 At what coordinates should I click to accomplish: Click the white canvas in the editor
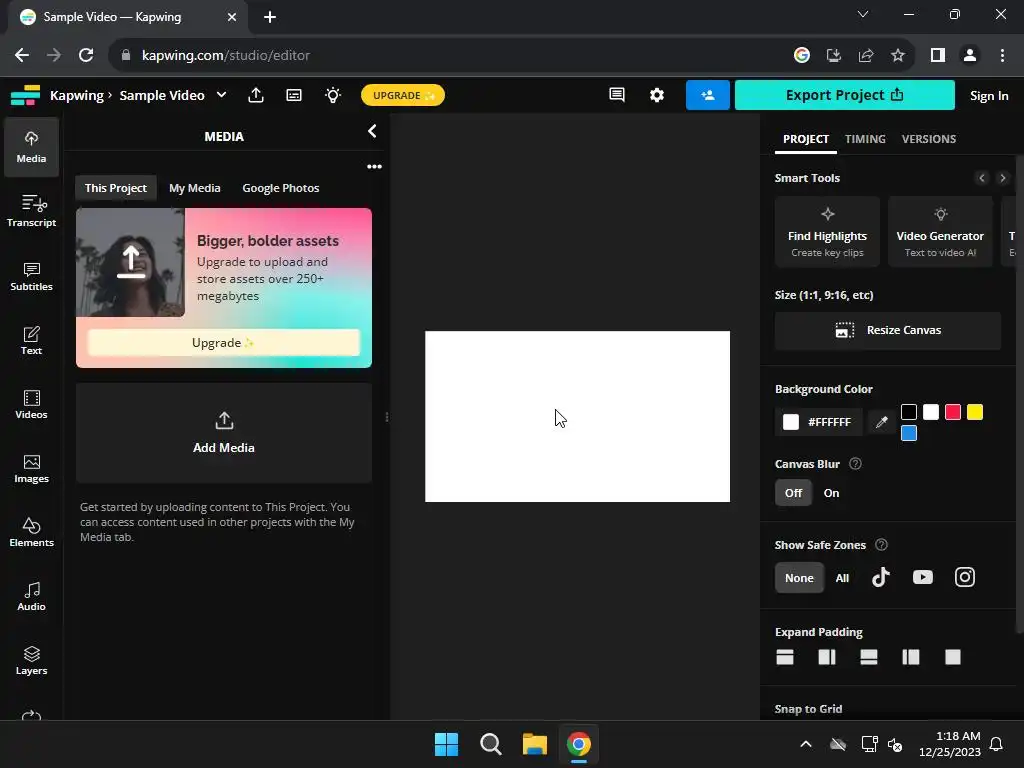(x=577, y=417)
